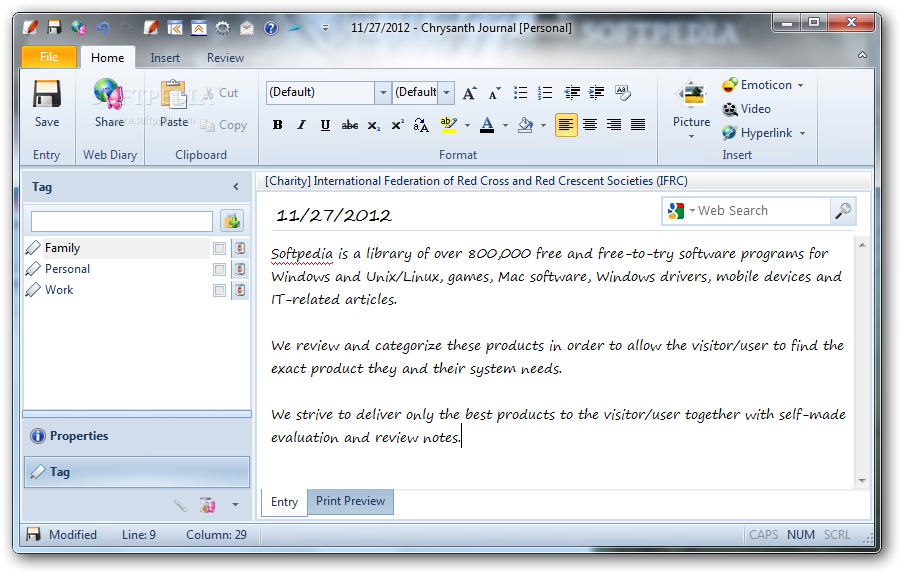Expand the background fill color arrow
This screenshot has width=902, height=574.
tap(543, 125)
